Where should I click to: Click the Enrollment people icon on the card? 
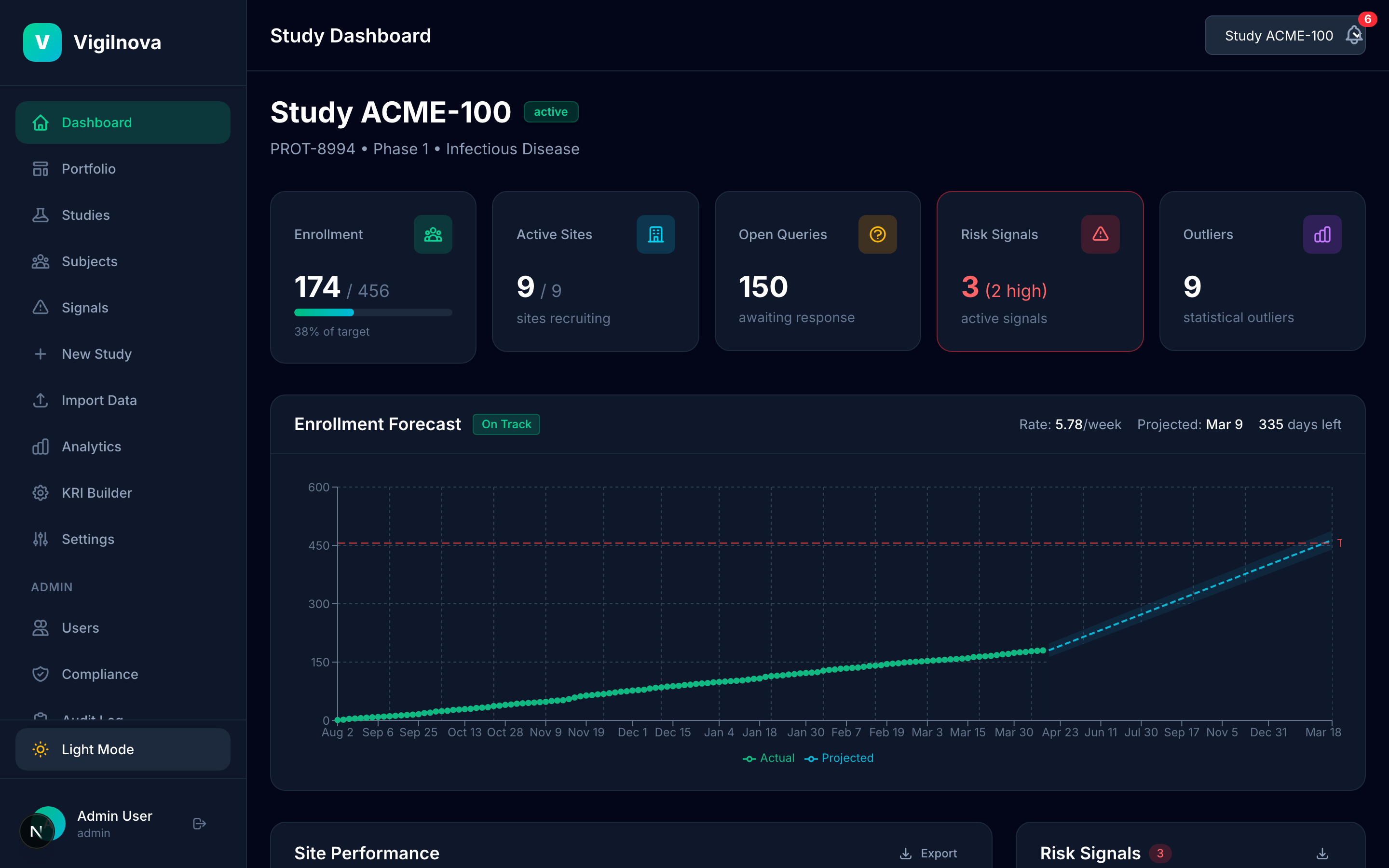click(433, 234)
